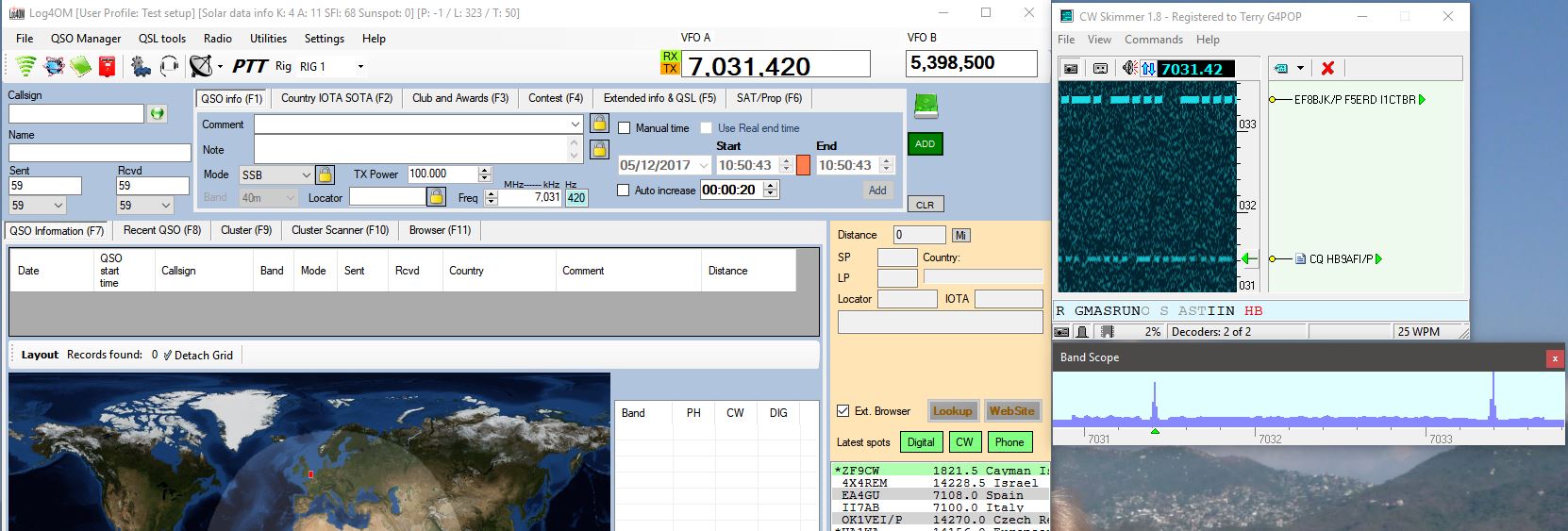Click the Callsign input field
The height and width of the screenshot is (531, 1568).
click(76, 113)
